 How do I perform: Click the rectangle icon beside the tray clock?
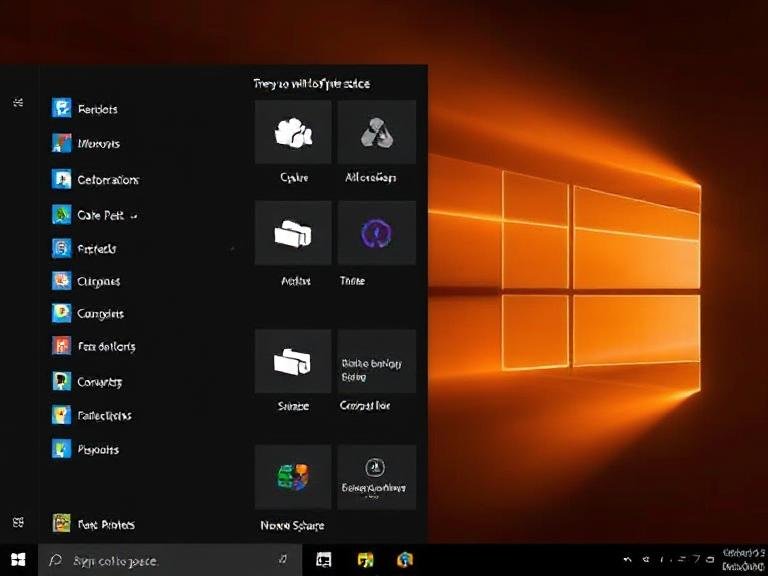tap(710, 559)
